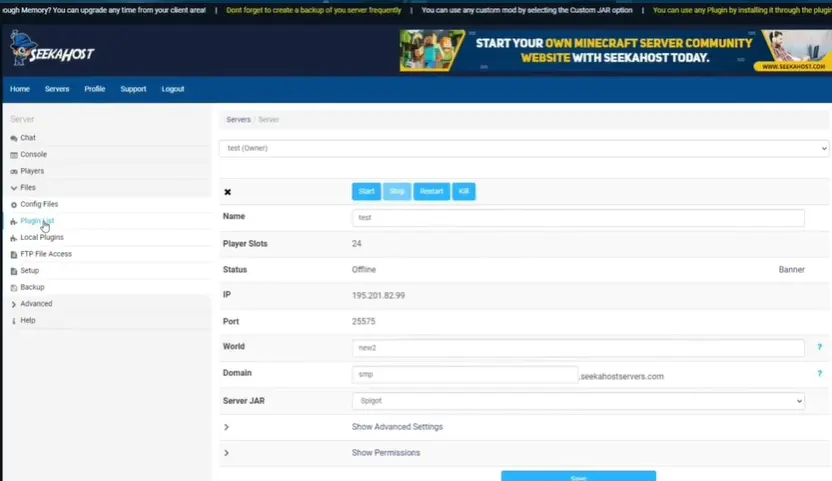Click the Chat speech bubble icon
This screenshot has width=832, height=481.
click(14, 138)
